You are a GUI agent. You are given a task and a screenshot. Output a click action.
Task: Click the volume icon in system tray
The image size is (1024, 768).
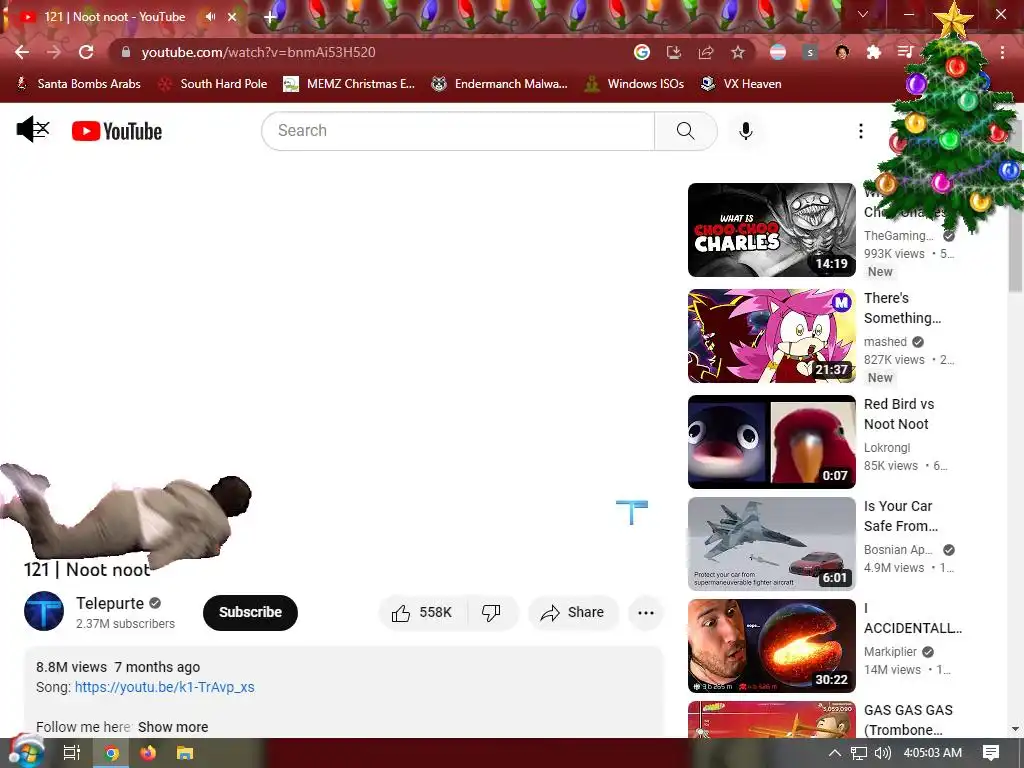pos(883,753)
